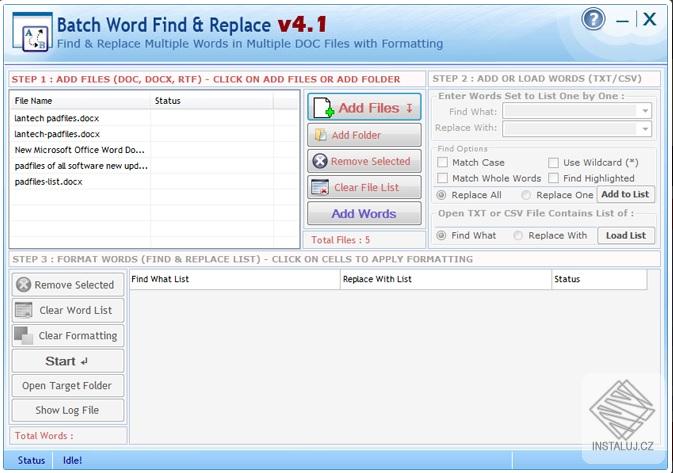The width and height of the screenshot is (673, 473).
Task: Click the Status label in status bar
Action: [31, 460]
